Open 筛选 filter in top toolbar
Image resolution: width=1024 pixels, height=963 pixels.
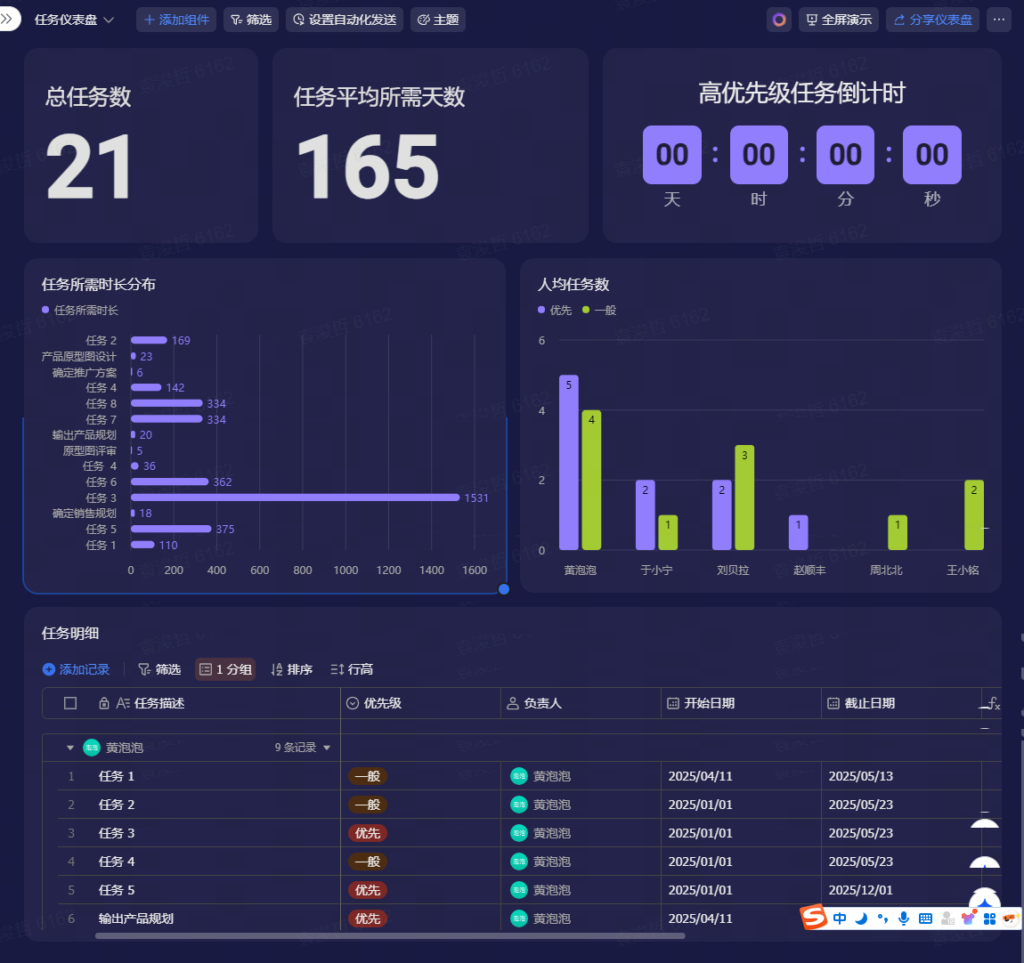click(251, 20)
